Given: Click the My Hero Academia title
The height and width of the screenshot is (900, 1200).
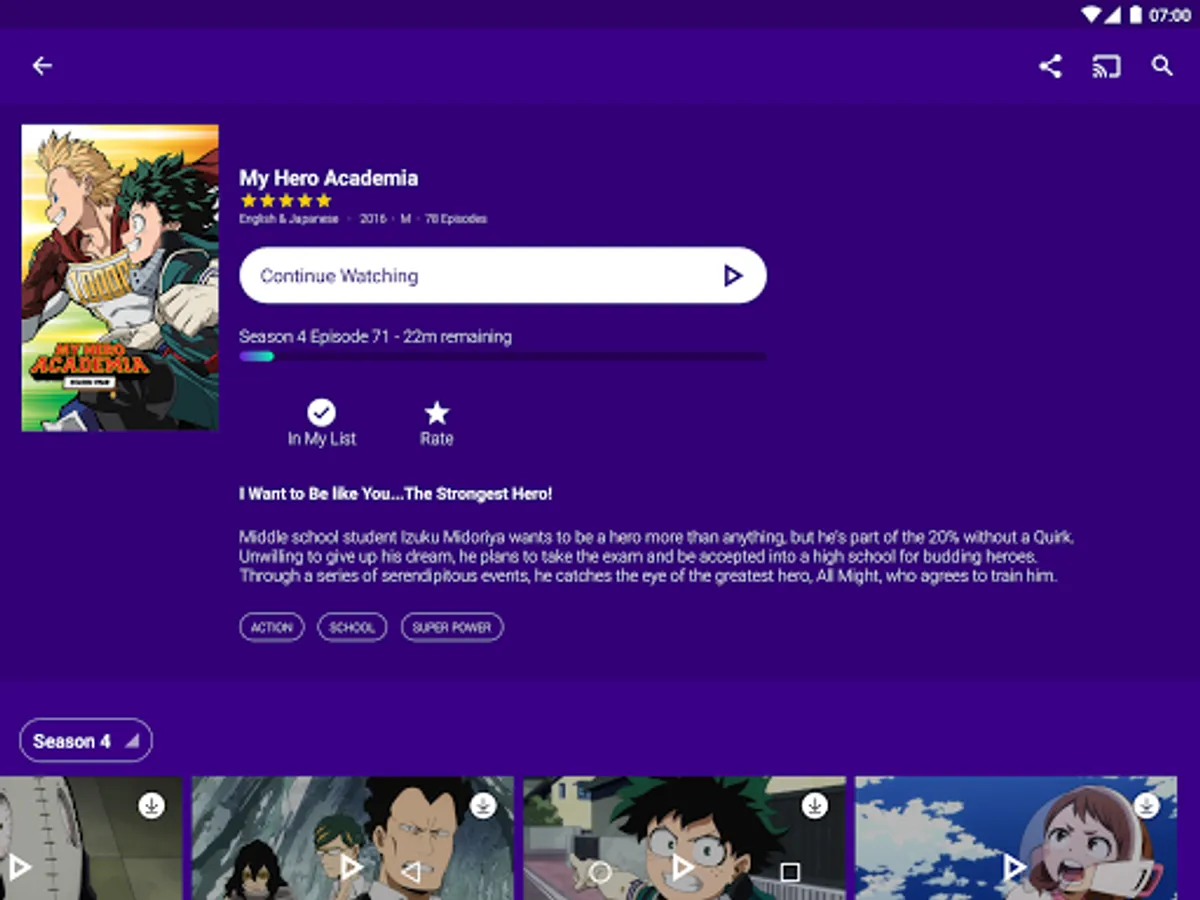Looking at the screenshot, I should pyautogui.click(x=328, y=178).
